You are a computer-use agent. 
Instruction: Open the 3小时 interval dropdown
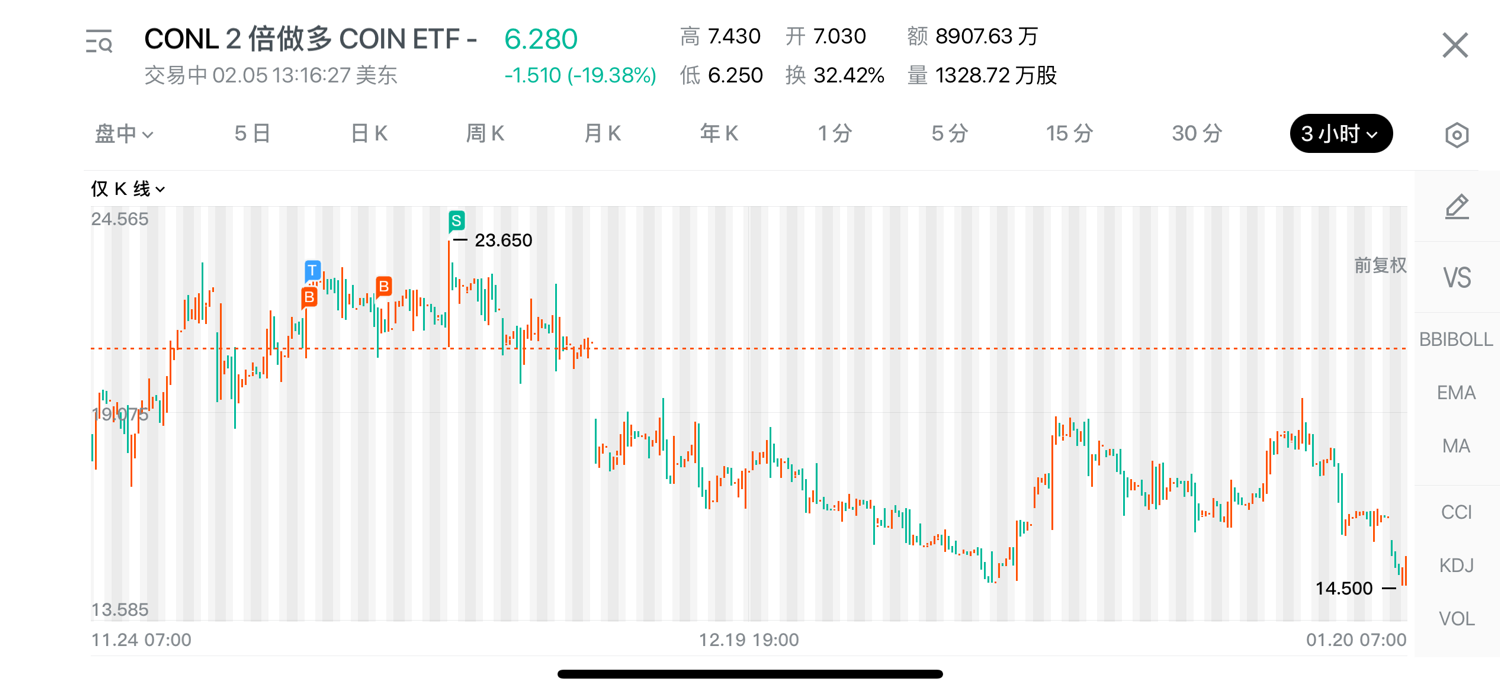pos(1340,134)
